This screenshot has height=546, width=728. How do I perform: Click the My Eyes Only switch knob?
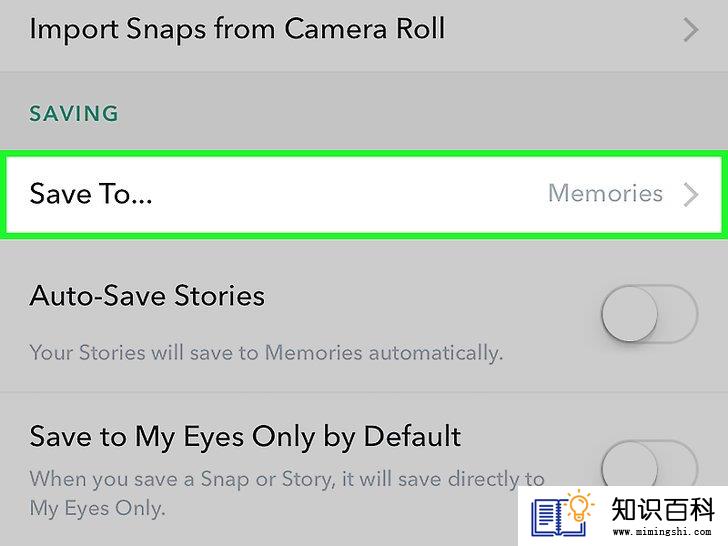pyautogui.click(x=630, y=464)
